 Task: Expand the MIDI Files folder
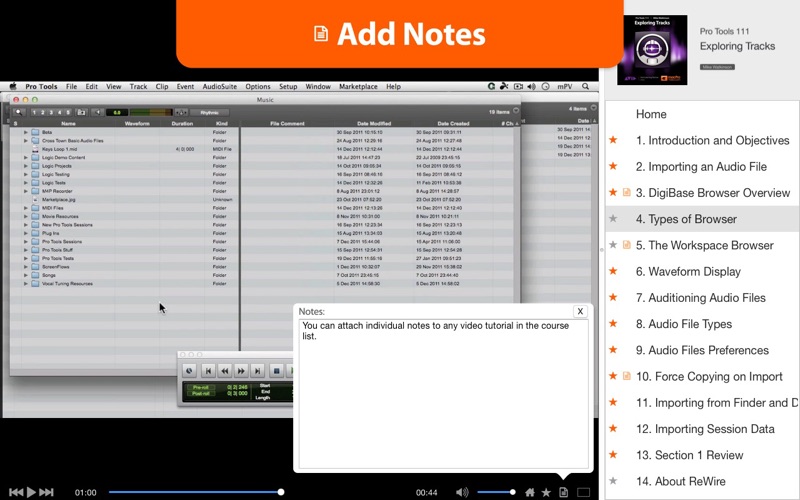[26, 208]
